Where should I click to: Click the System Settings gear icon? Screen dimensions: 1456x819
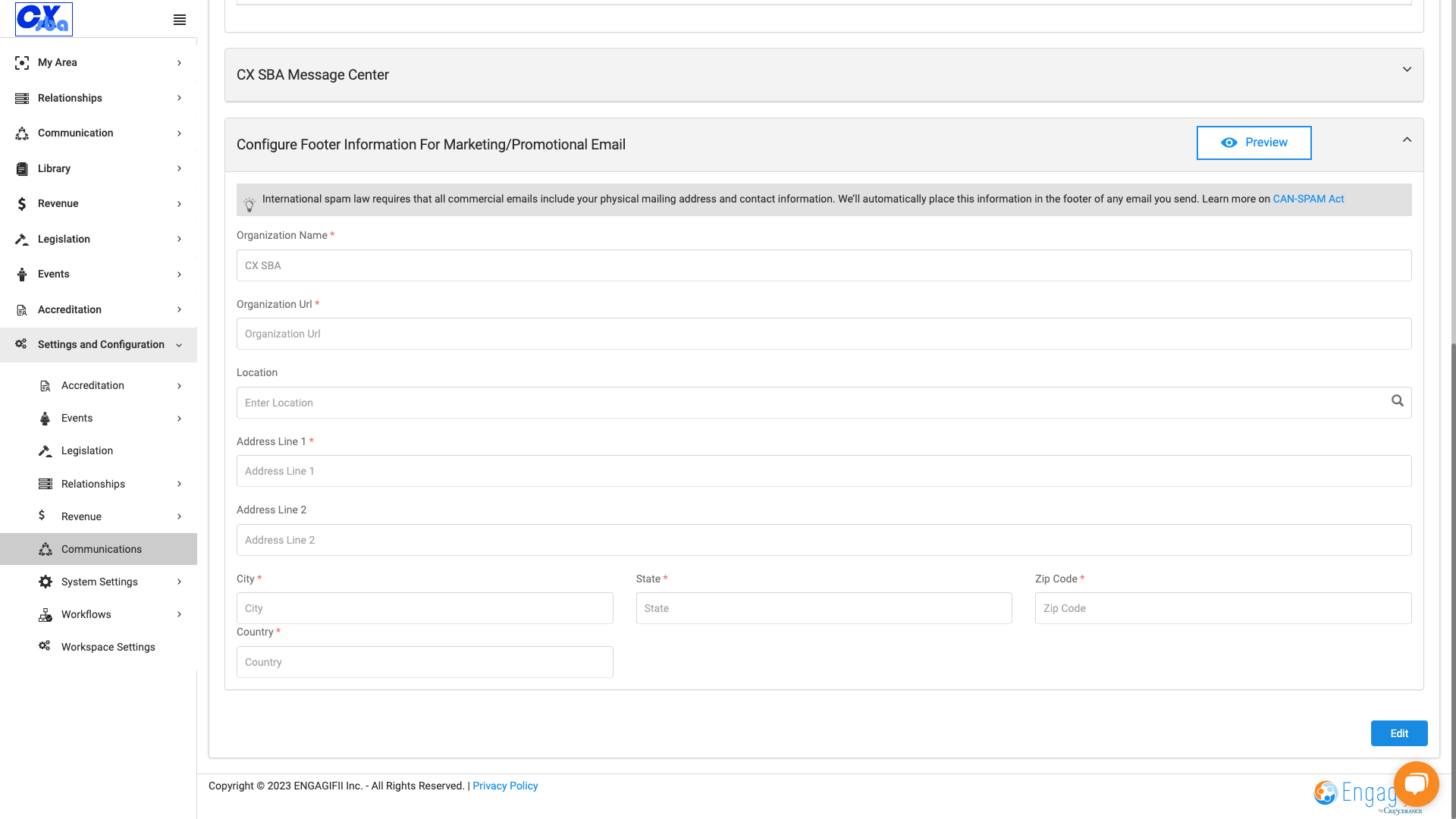coord(45,582)
